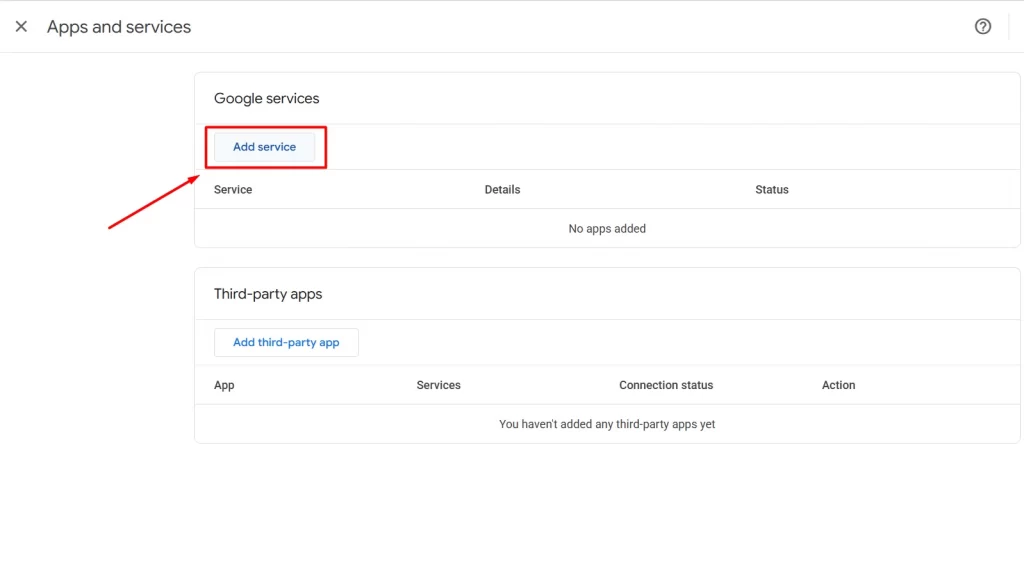Click the Services column header
Image resolution: width=1024 pixels, height=582 pixels.
pyautogui.click(x=438, y=385)
